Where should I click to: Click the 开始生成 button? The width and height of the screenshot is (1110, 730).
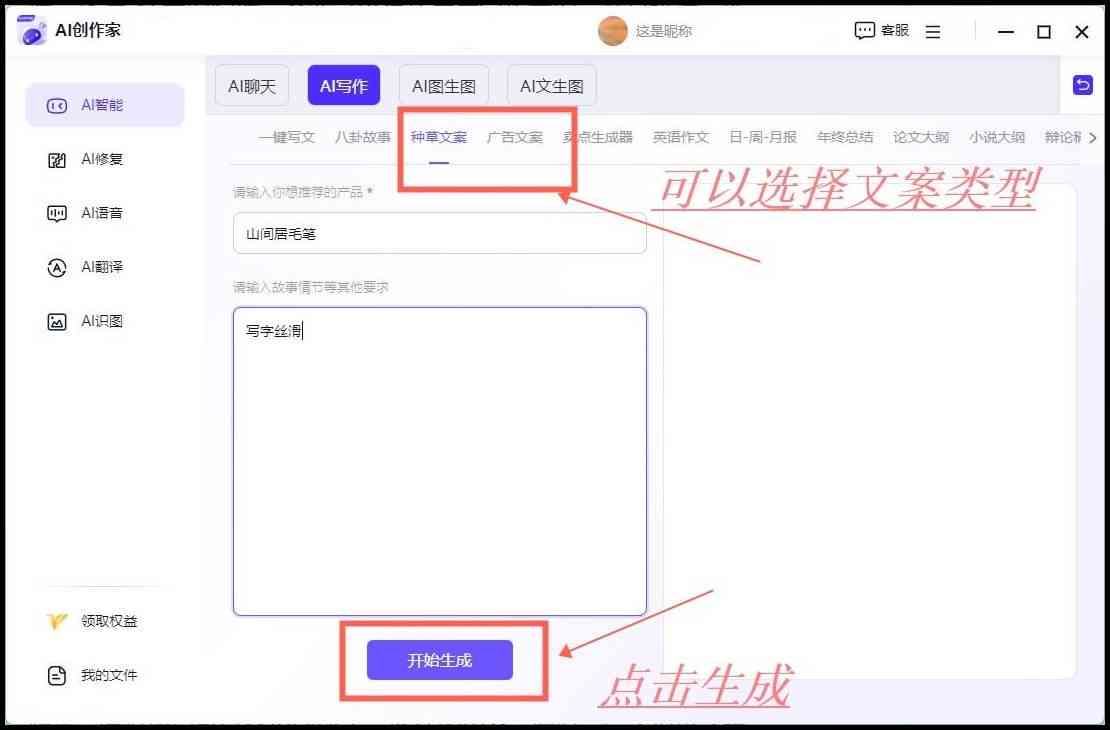point(440,660)
